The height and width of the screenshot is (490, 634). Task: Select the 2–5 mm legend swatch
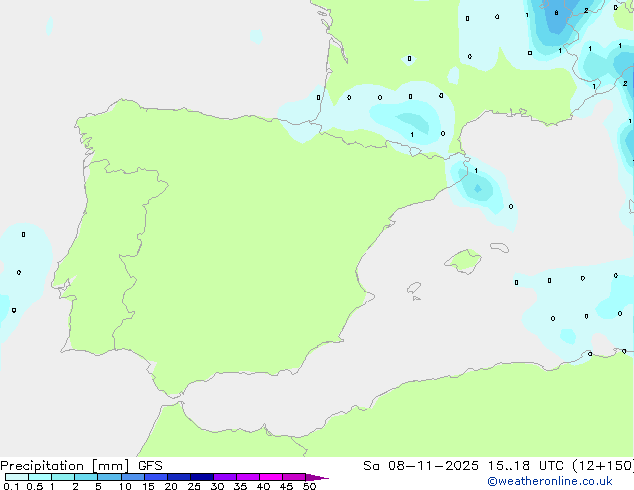pos(86,477)
